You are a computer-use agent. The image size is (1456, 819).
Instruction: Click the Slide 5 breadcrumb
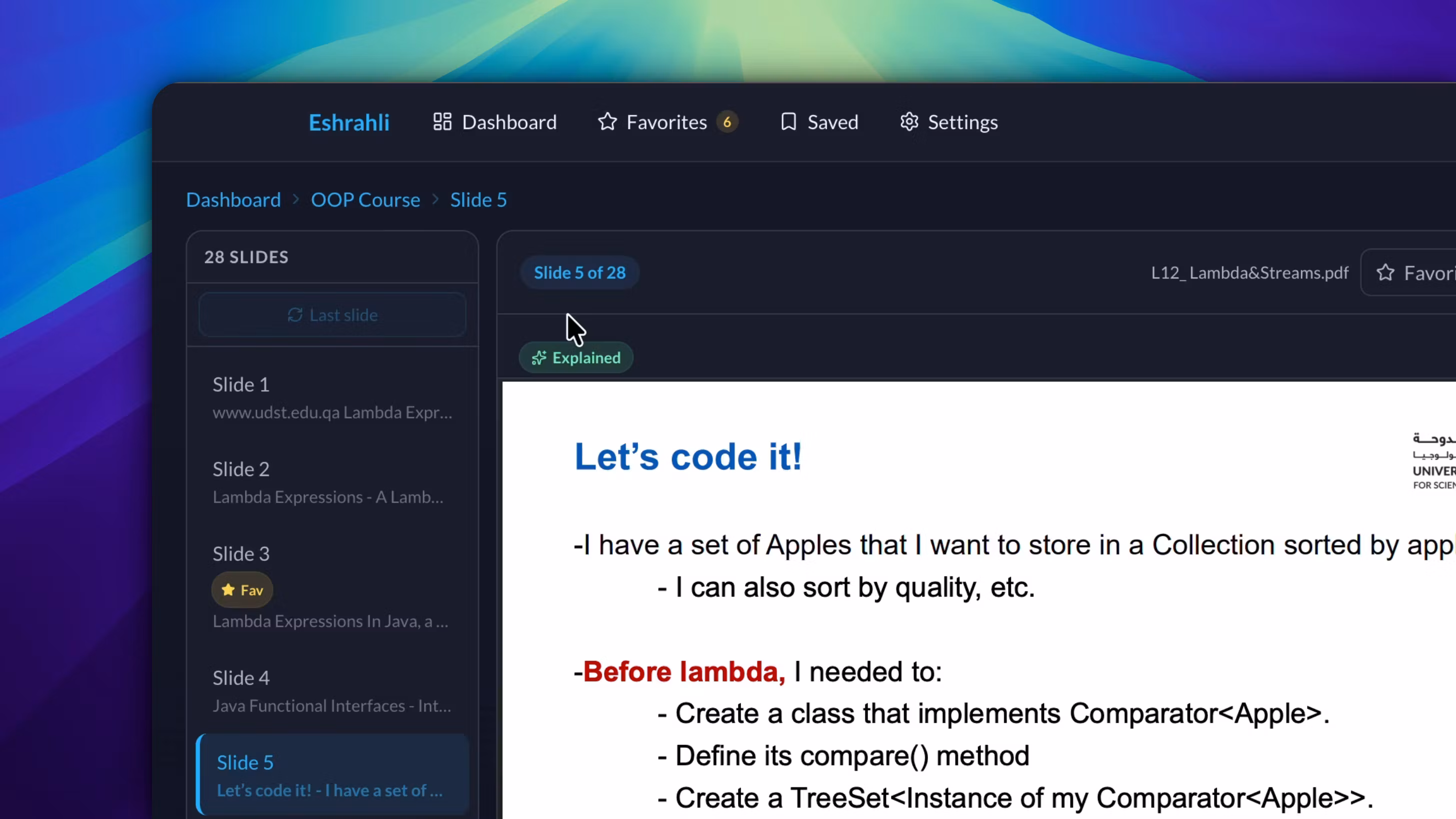coord(478,199)
